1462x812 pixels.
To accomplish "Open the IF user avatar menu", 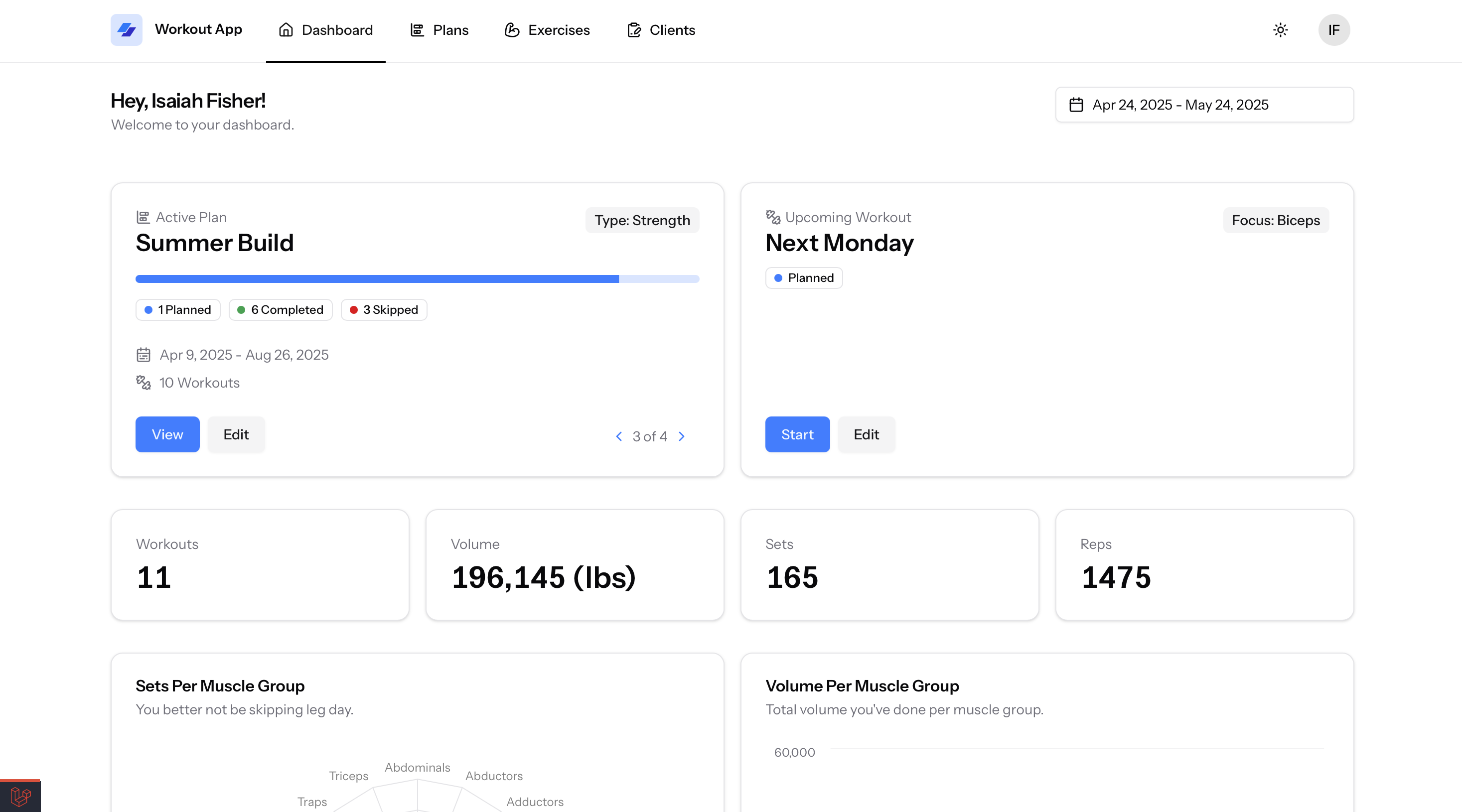I will pyautogui.click(x=1334, y=29).
